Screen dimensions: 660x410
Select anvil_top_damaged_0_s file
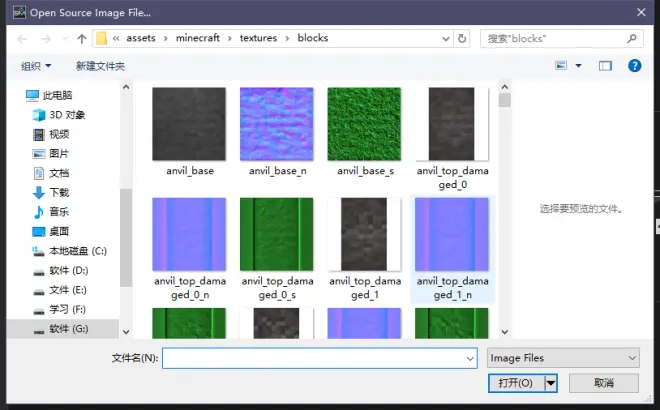[277, 249]
